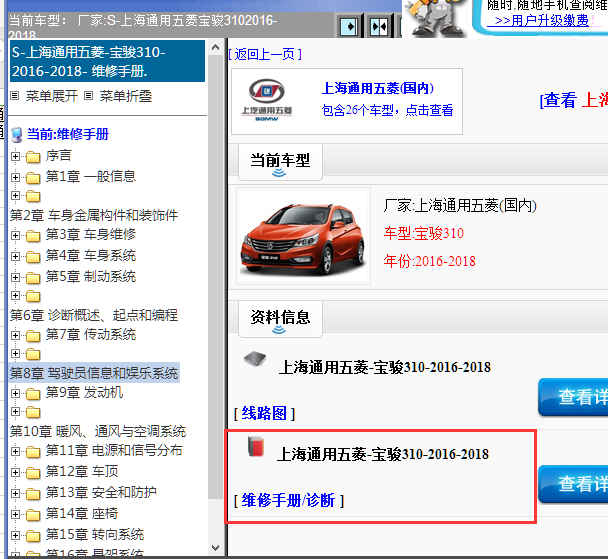Select 第2章 车身金属构件和装饰件

[x=94, y=215]
